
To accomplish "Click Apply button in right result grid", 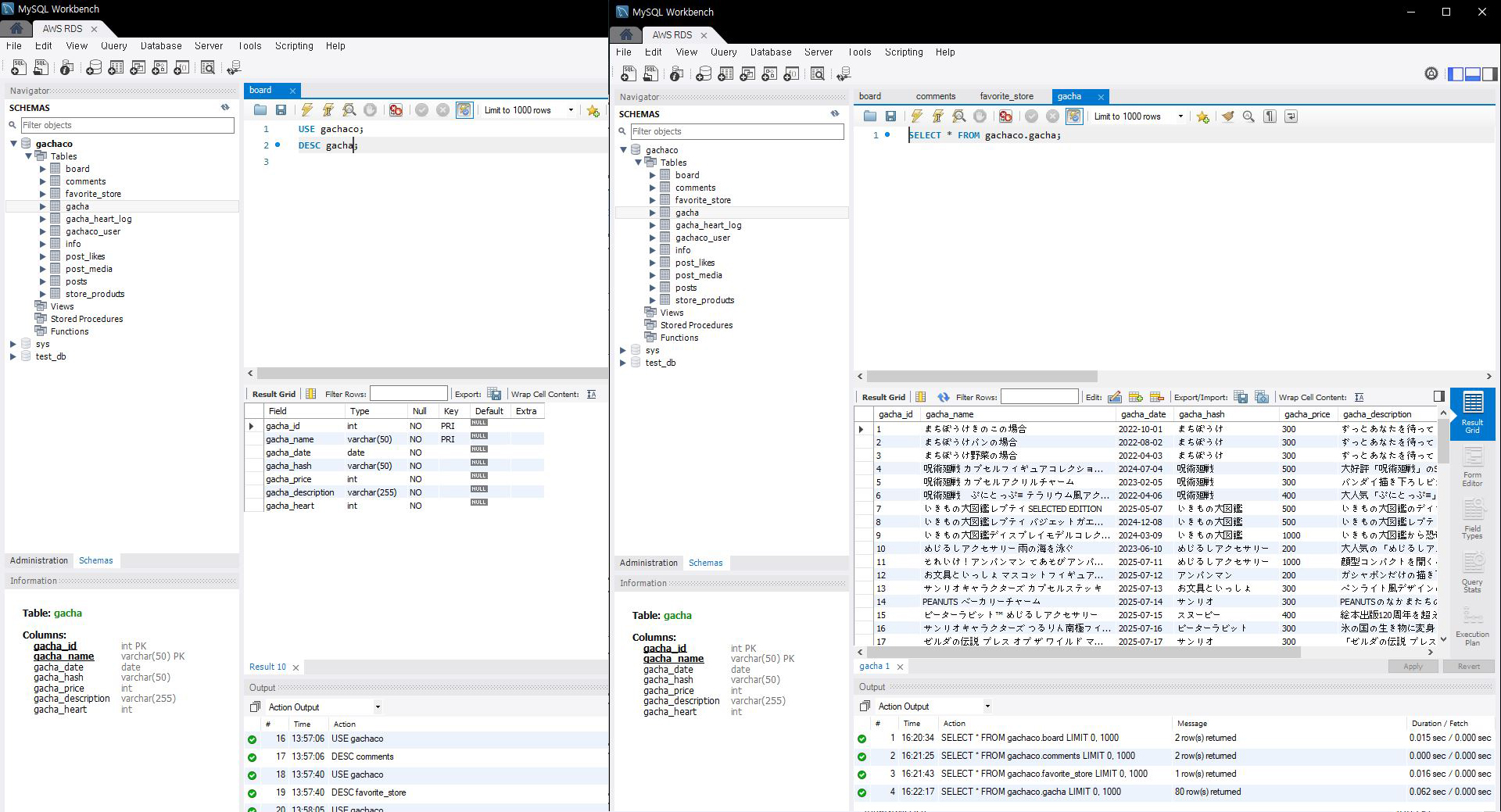I will [1413, 667].
